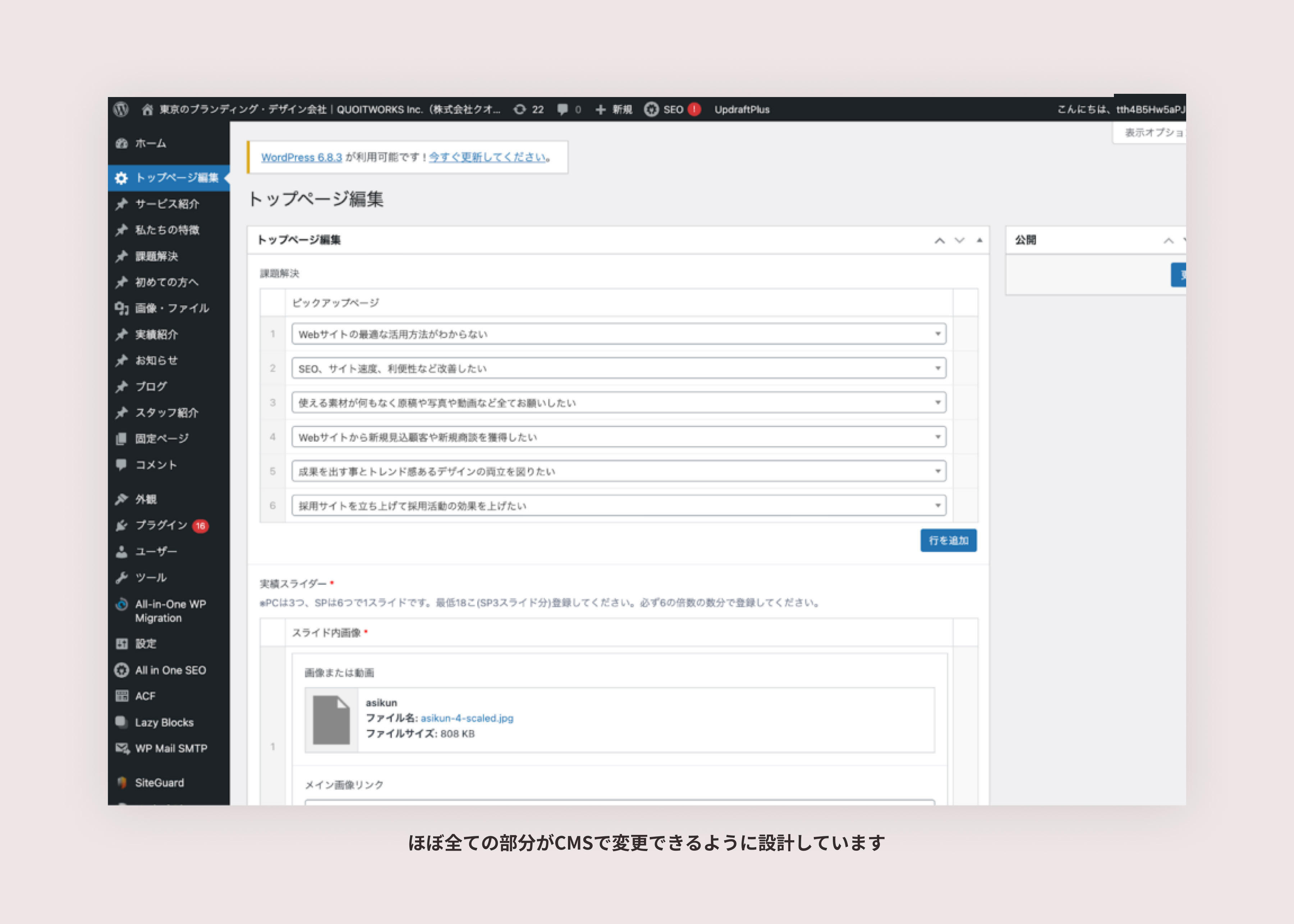Open the comments bubble icon in admin bar

coord(563,109)
